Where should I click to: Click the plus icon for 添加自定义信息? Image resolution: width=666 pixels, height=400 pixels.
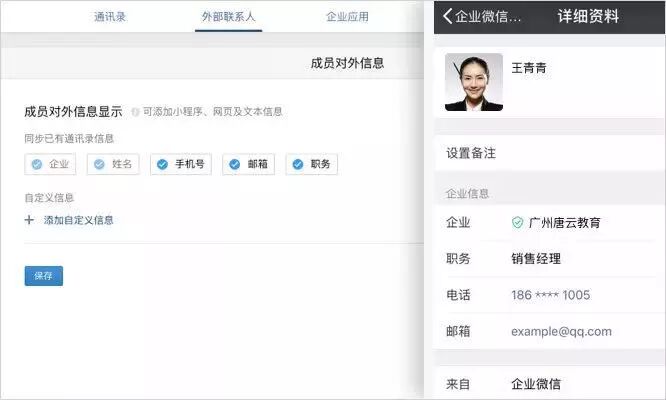(29, 220)
